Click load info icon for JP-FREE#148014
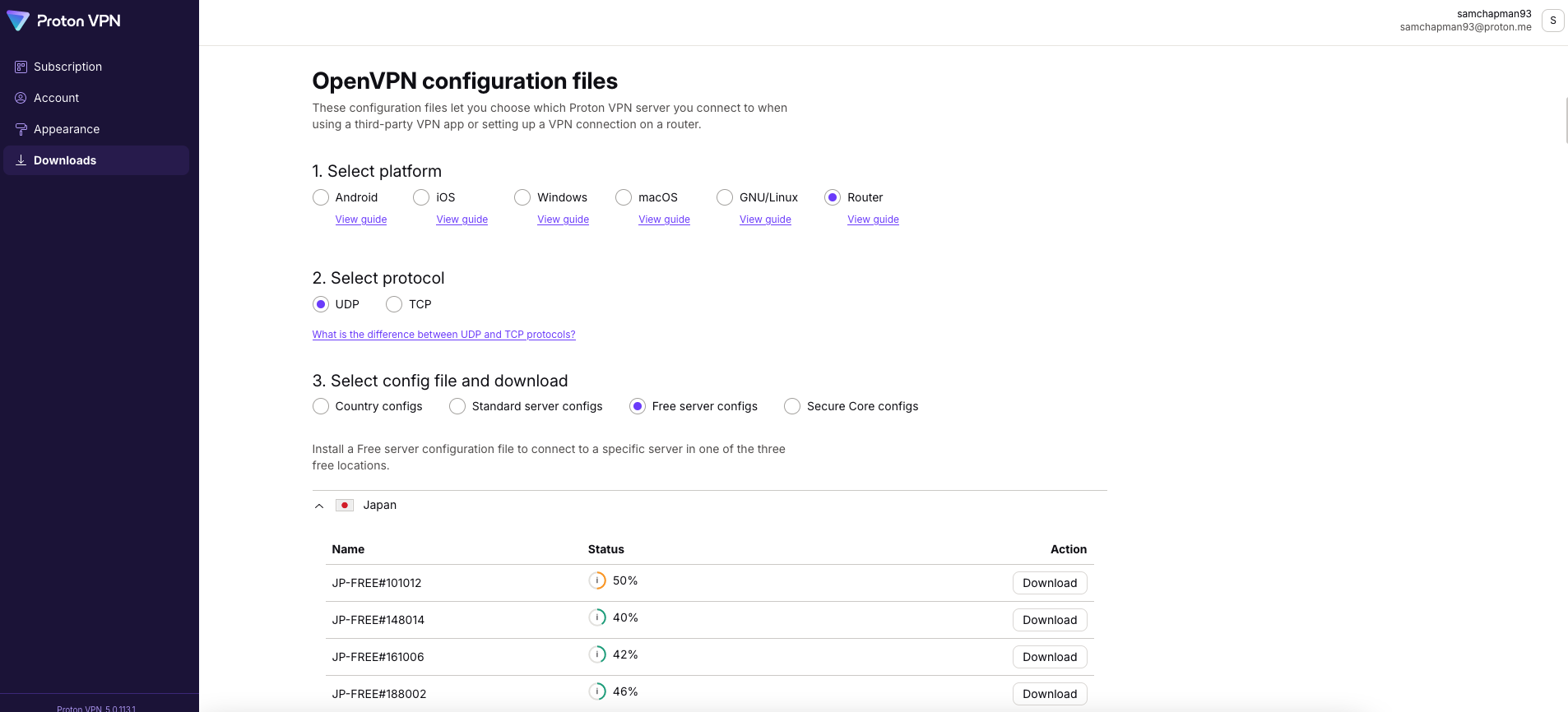This screenshot has height=712, width=1568. (x=597, y=617)
